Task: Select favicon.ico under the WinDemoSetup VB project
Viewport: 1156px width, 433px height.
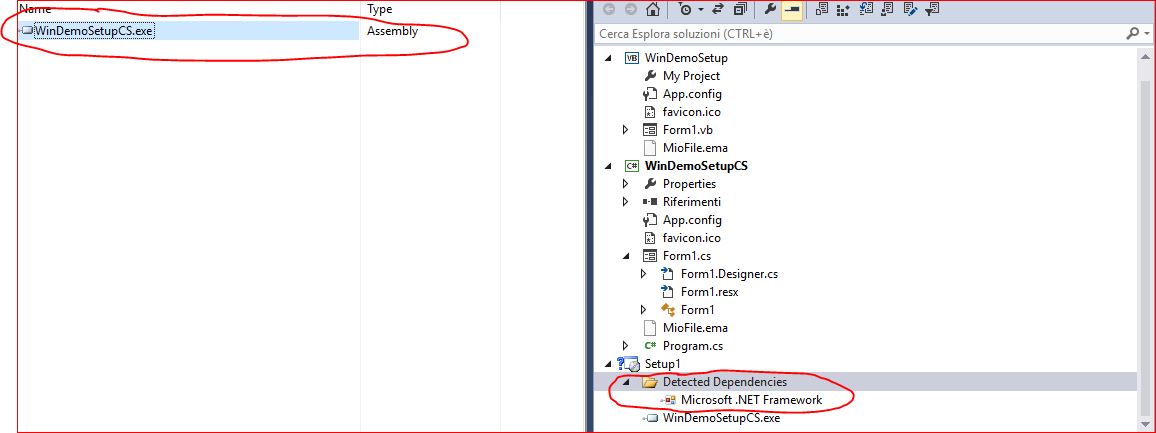Action: pyautogui.click(x=692, y=112)
